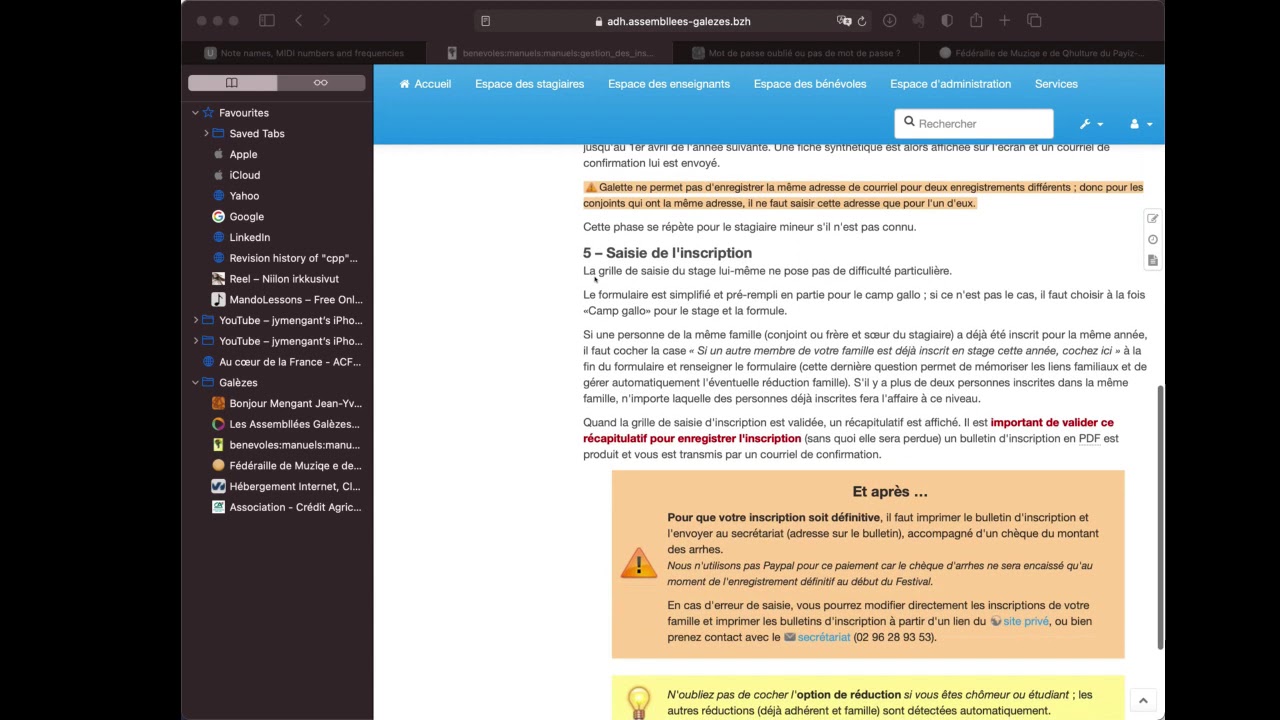Click the back-to-top arrow button
Screen dimensions: 1280x720
pyautogui.click(x=1143, y=701)
